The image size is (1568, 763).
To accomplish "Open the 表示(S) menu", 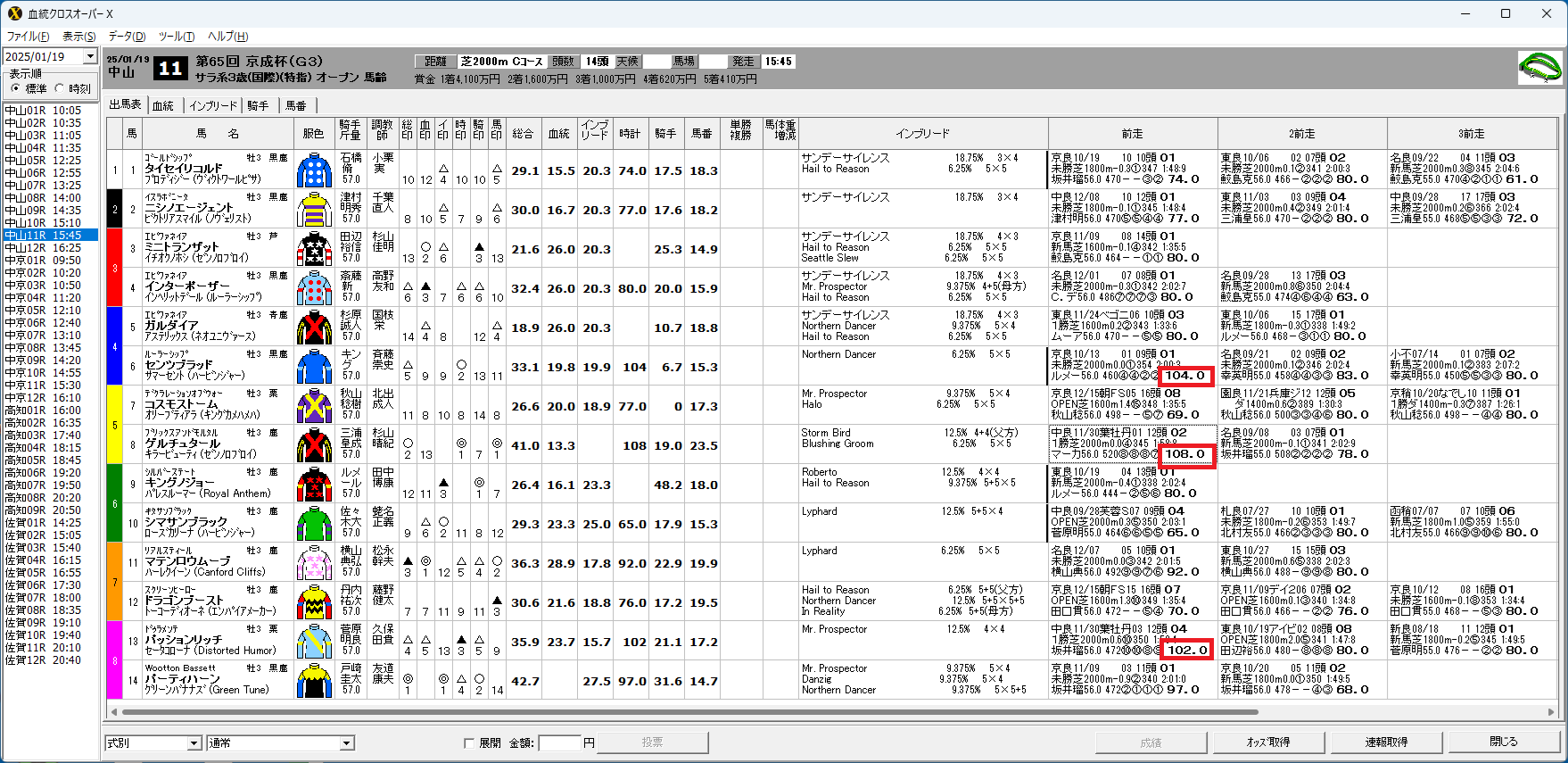I will [78, 37].
